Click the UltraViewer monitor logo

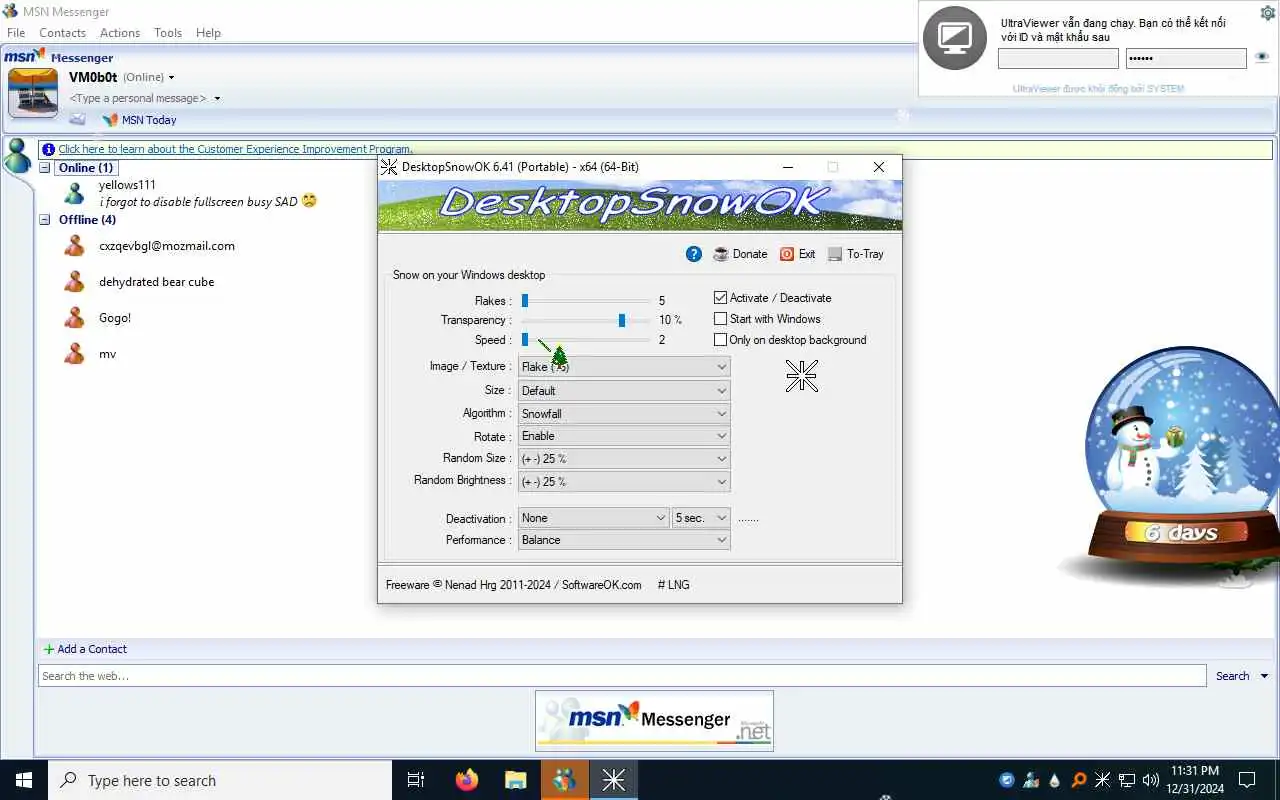955,38
